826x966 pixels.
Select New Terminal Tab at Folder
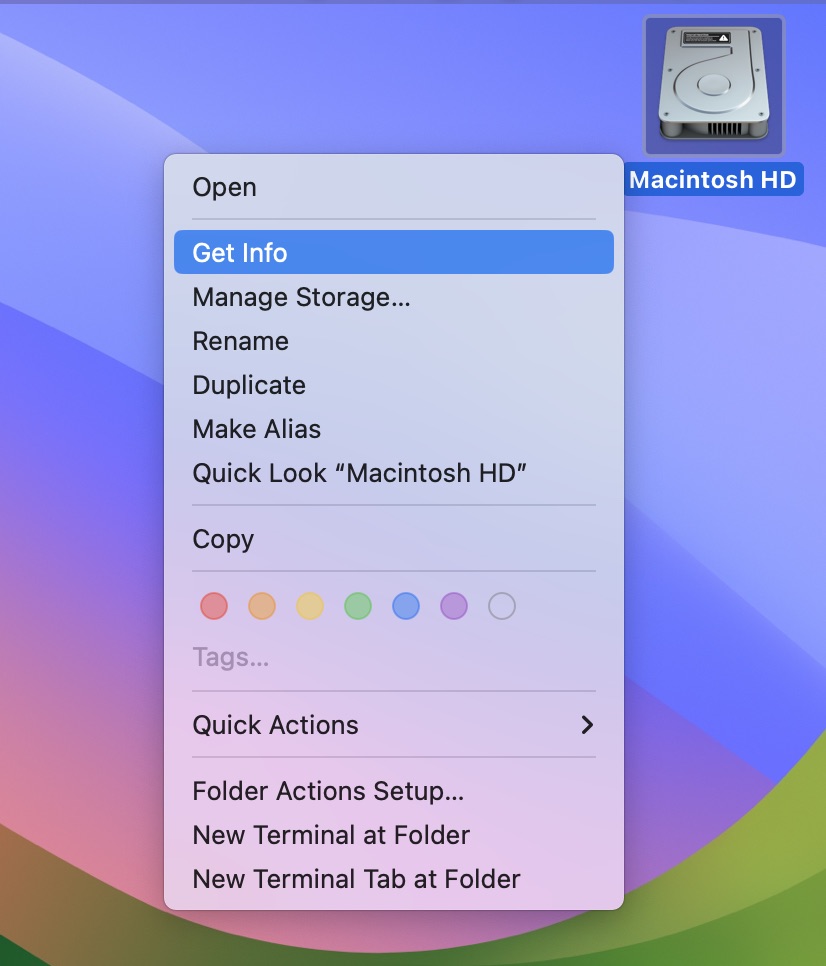[394, 879]
